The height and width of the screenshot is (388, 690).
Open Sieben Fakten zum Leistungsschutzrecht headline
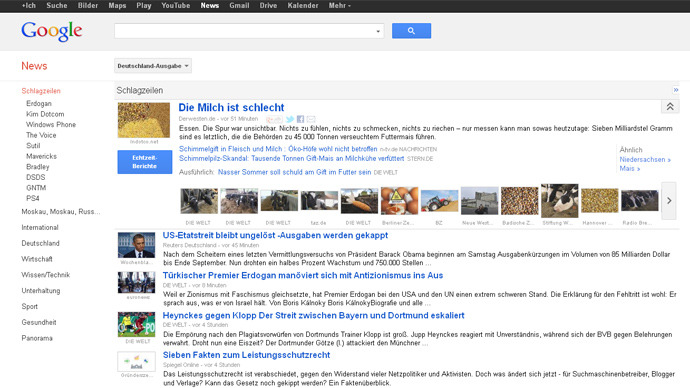coord(246,355)
